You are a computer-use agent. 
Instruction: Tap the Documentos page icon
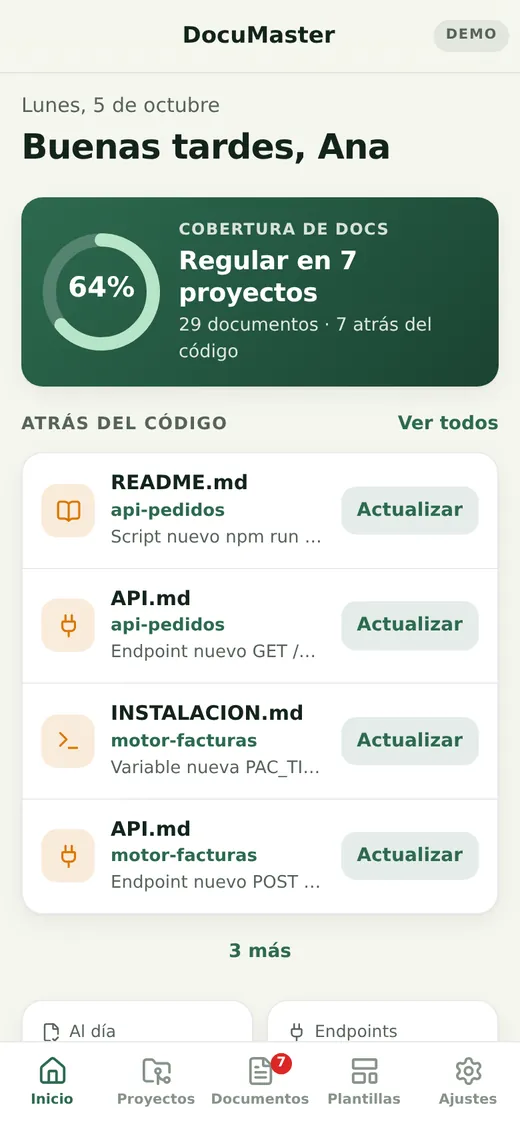click(260, 1071)
